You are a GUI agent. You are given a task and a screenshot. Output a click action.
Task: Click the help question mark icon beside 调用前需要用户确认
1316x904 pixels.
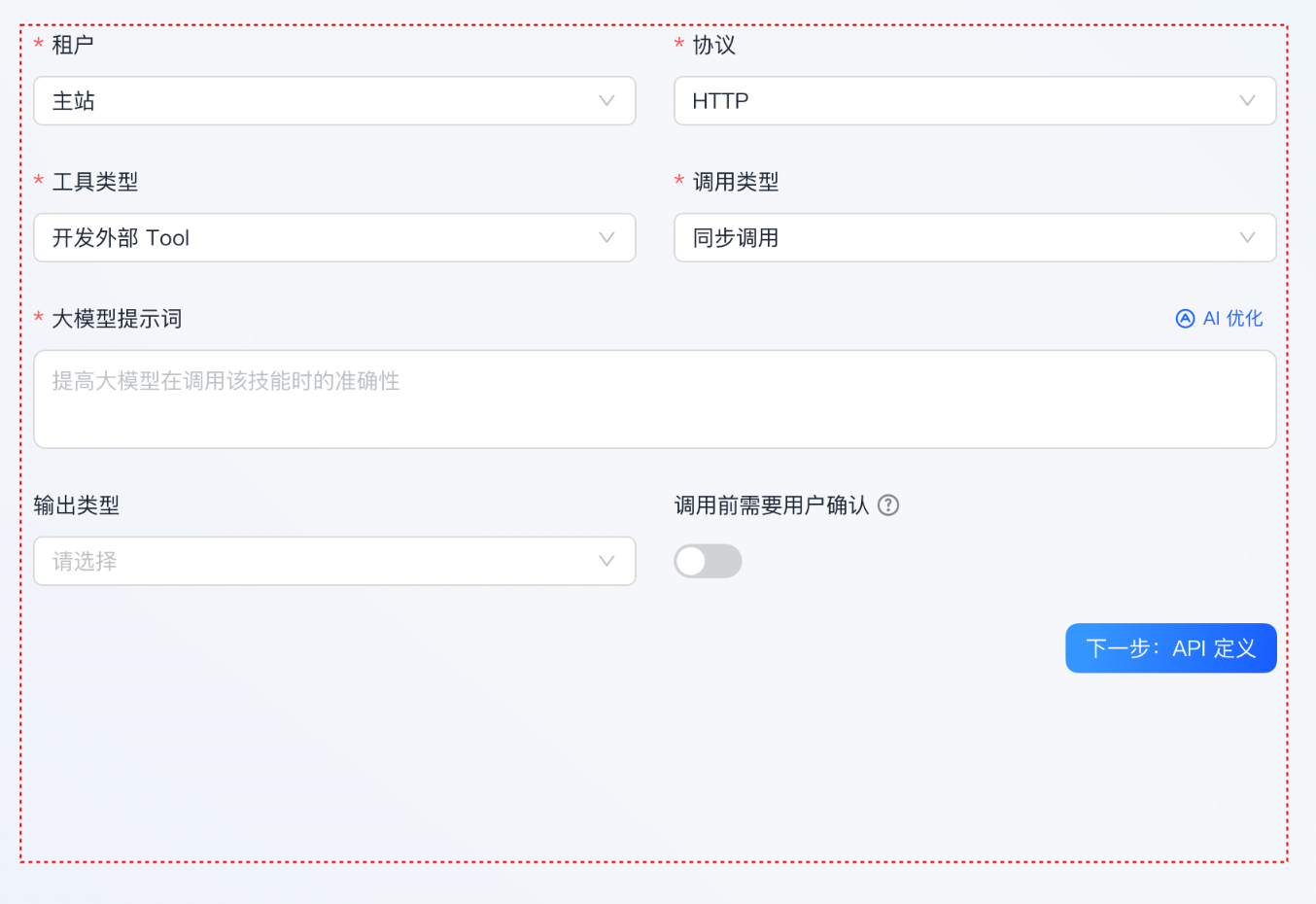point(888,505)
